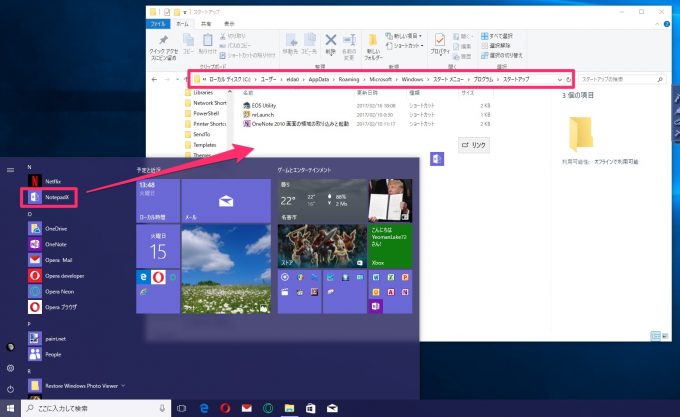Click AppData in the address path
This screenshot has height=417, width=680.
coord(319,79)
